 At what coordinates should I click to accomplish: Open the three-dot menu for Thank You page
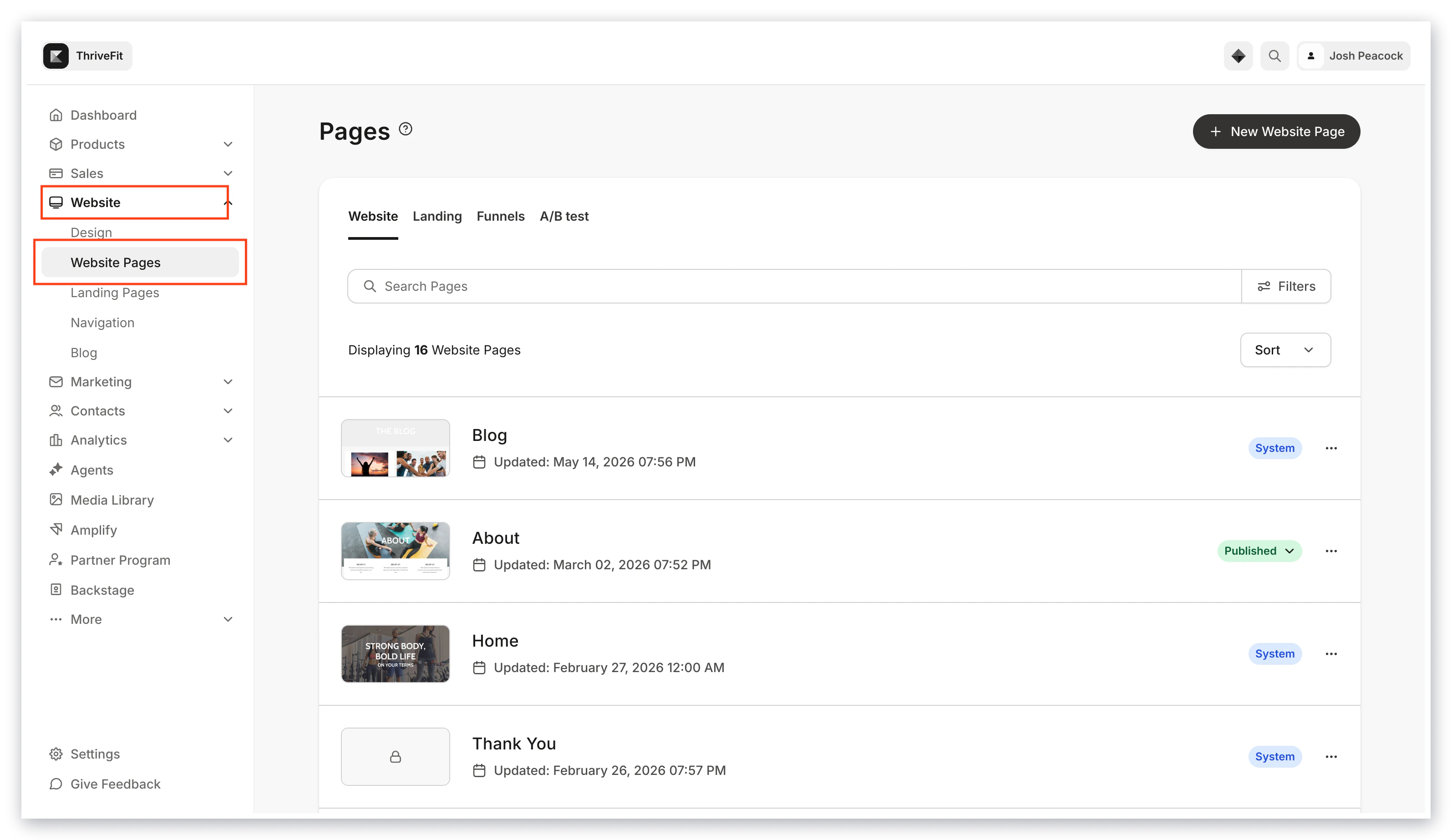pos(1331,757)
